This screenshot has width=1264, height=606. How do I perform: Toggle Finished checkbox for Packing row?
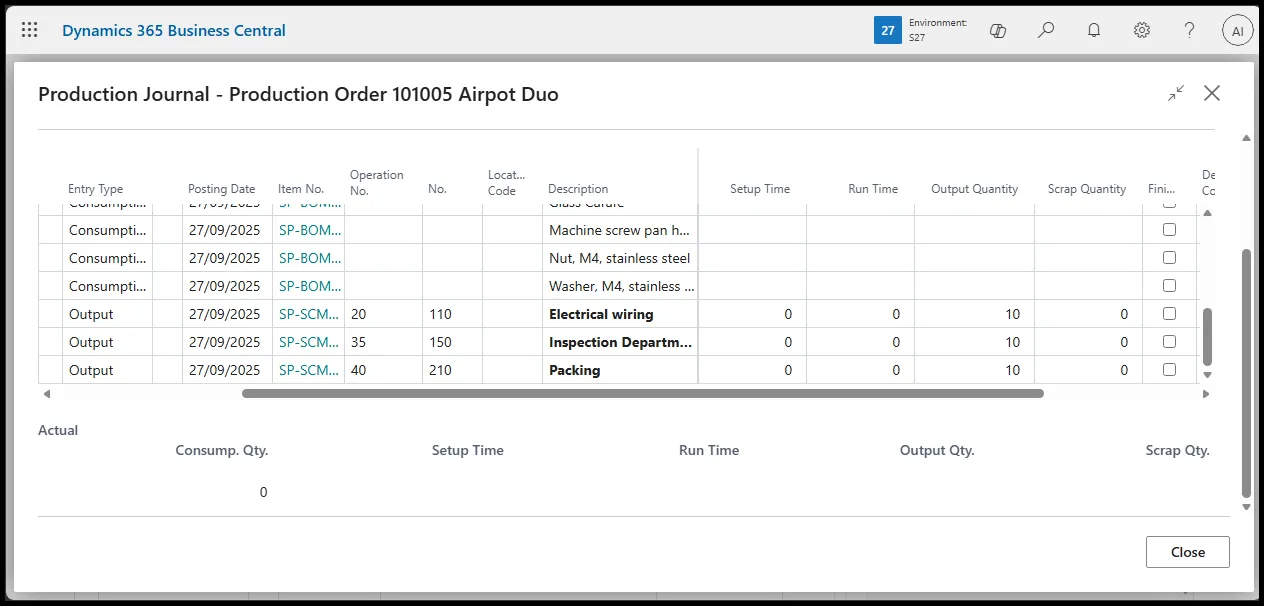tap(1169, 370)
